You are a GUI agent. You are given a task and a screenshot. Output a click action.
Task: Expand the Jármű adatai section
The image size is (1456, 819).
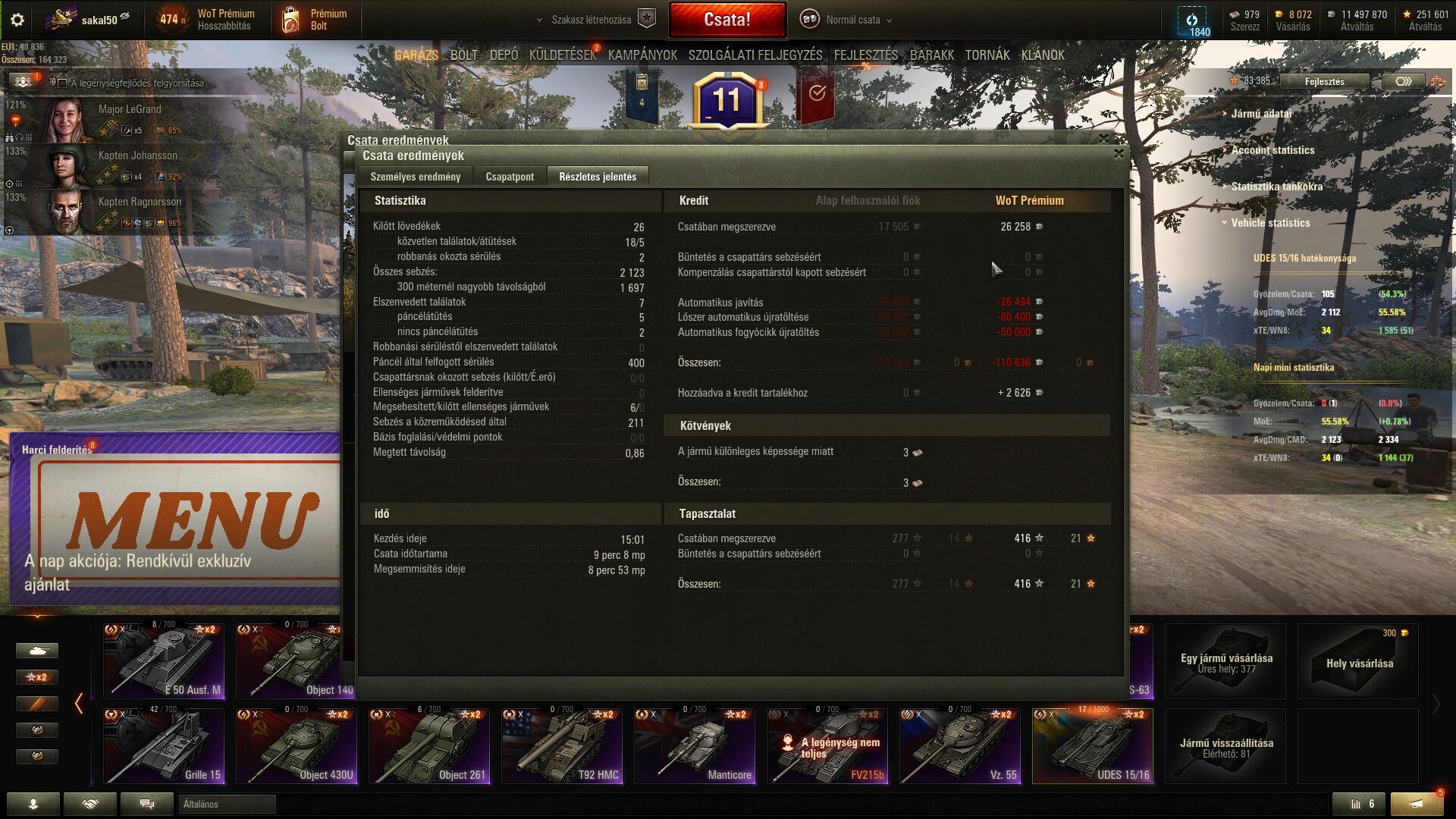pyautogui.click(x=1260, y=114)
